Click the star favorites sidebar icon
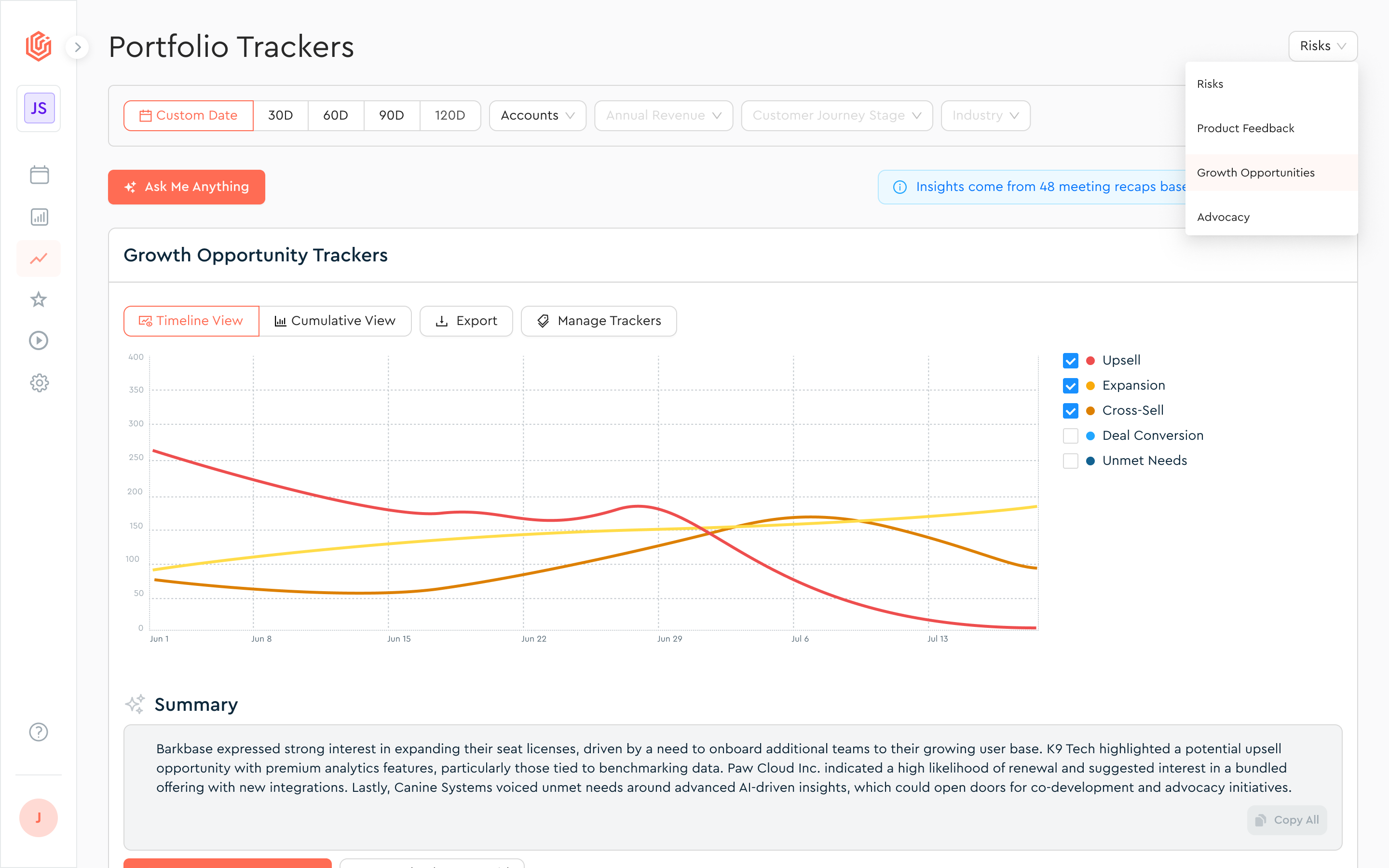Viewport: 1389px width, 868px height. point(39,299)
